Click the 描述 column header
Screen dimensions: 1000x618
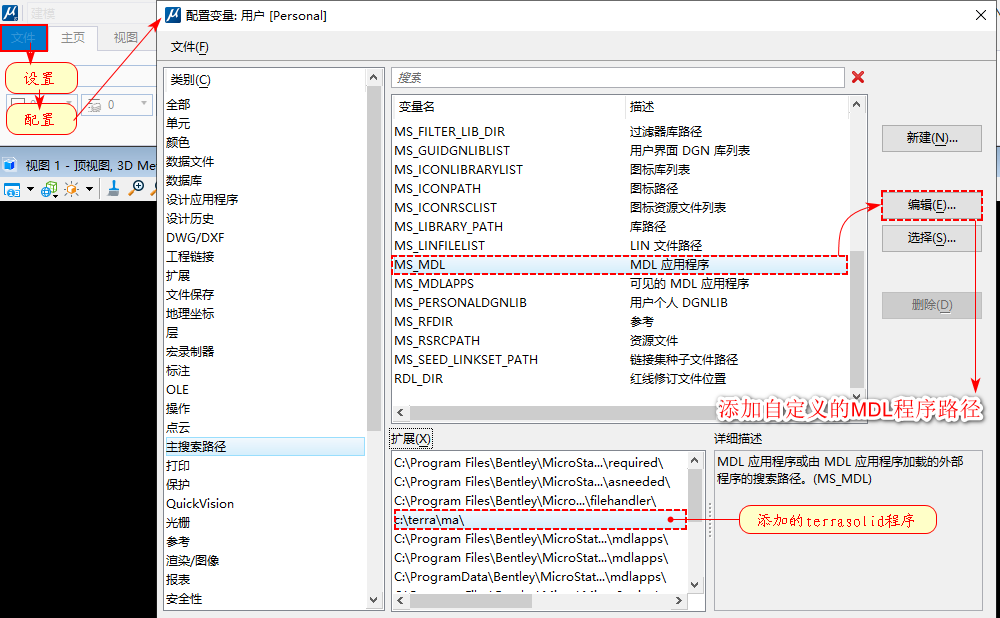click(642, 107)
